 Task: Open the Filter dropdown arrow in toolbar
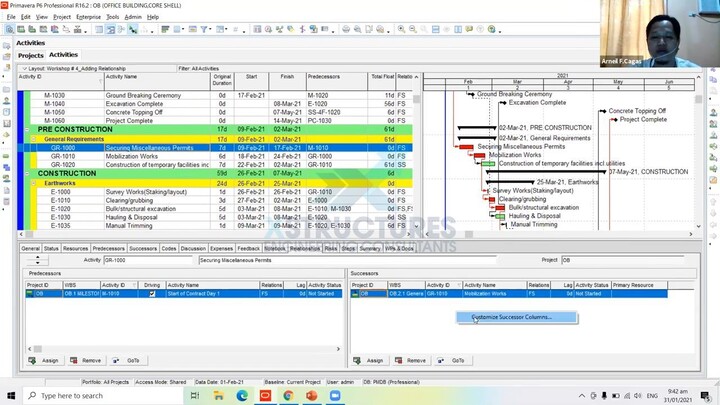(x=210, y=30)
